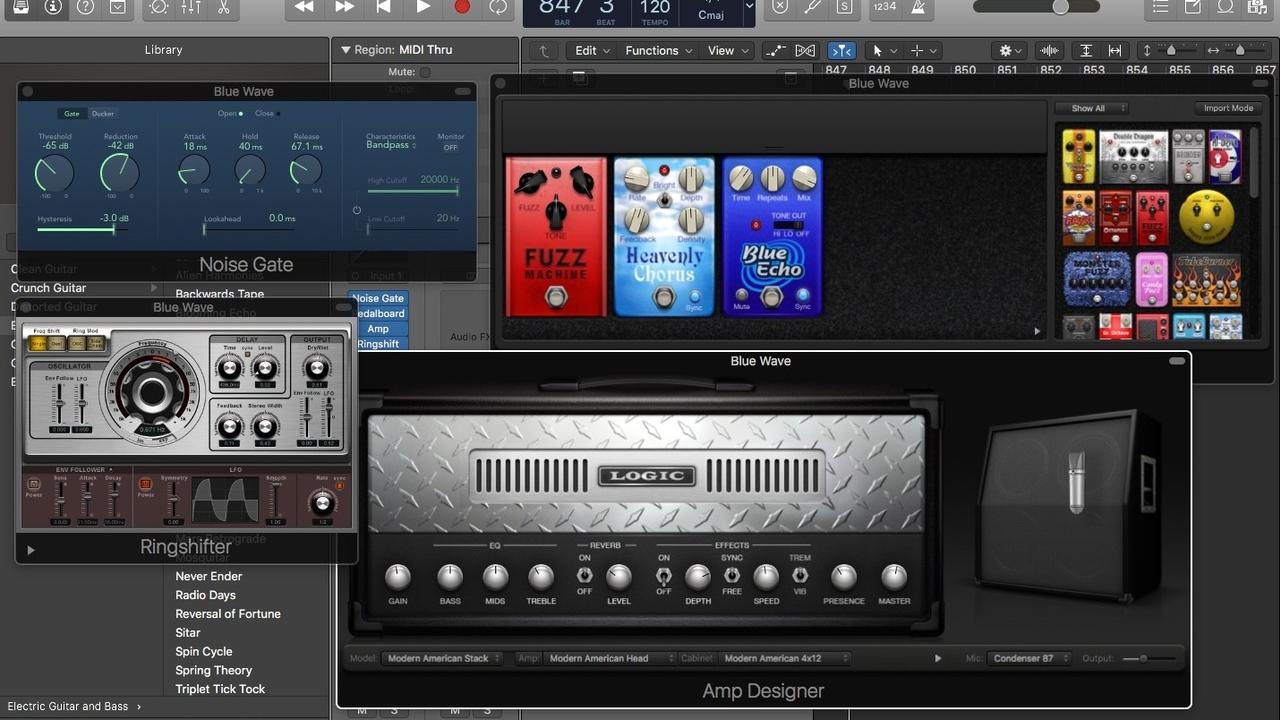Click the Fuzz Machine pedal footswitch

(555, 296)
